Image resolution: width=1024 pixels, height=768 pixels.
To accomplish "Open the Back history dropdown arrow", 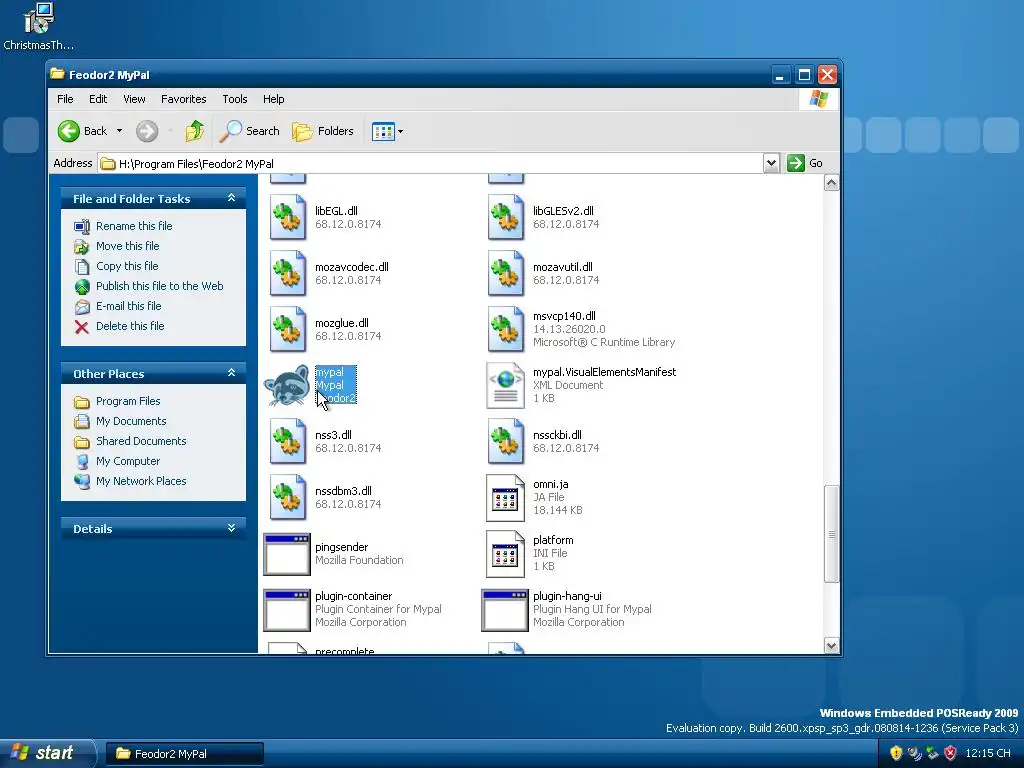I will (x=120, y=131).
